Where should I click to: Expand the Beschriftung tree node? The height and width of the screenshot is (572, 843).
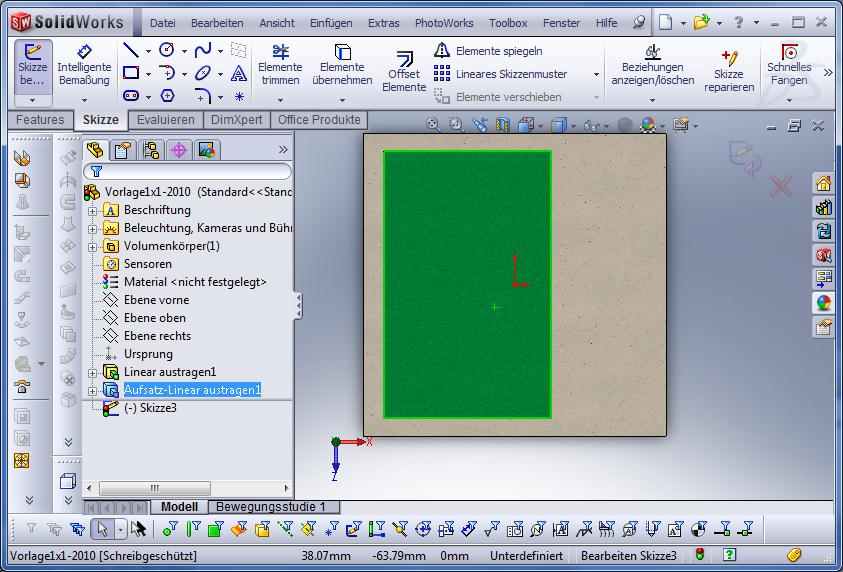tap(93, 210)
